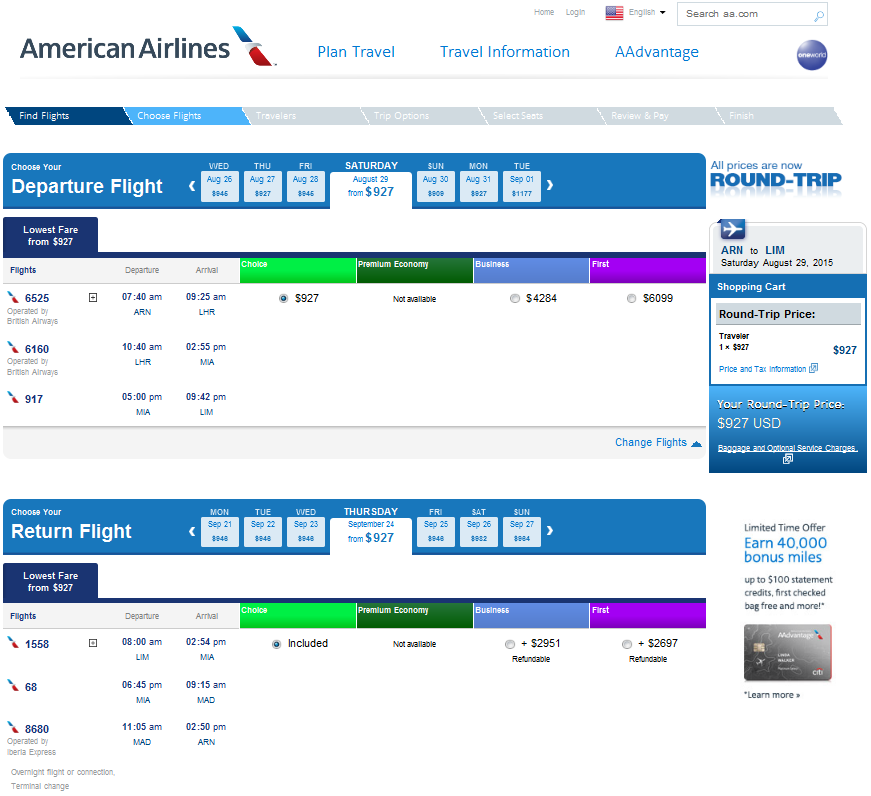Viewport: 871px width, 796px height.
Task: Open Baggage and Optional Service Charges link
Action: pyautogui.click(x=787, y=448)
